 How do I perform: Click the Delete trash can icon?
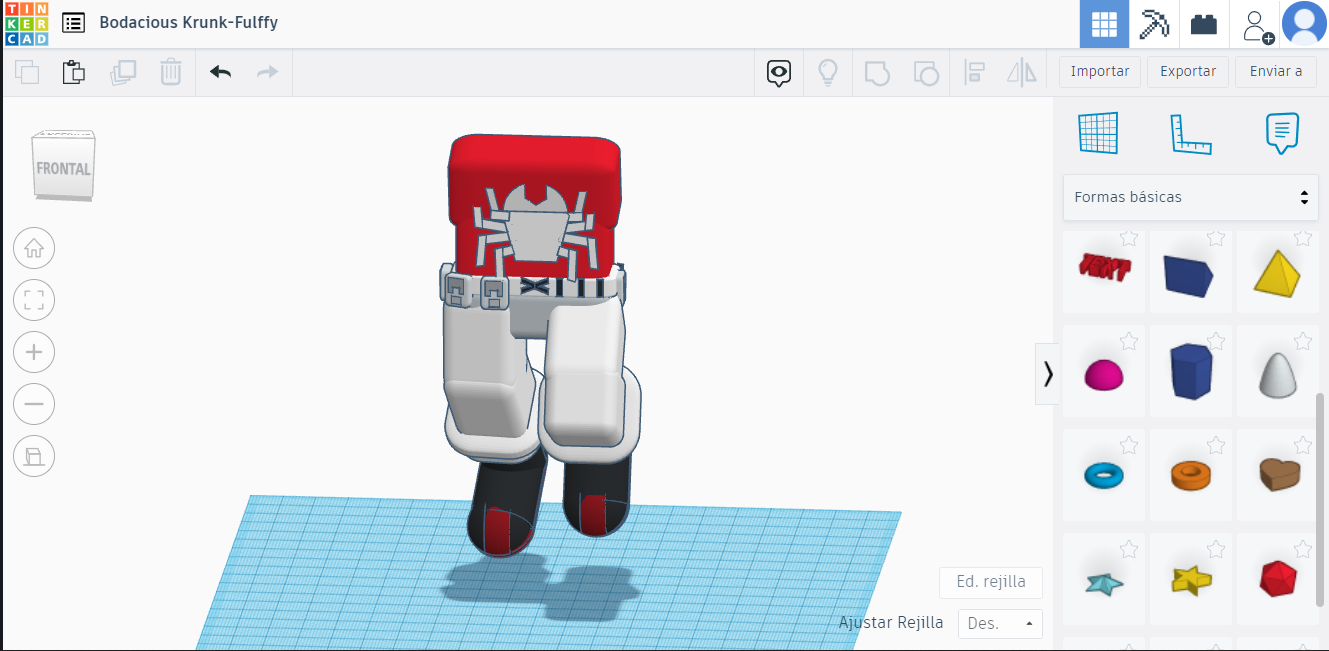171,72
